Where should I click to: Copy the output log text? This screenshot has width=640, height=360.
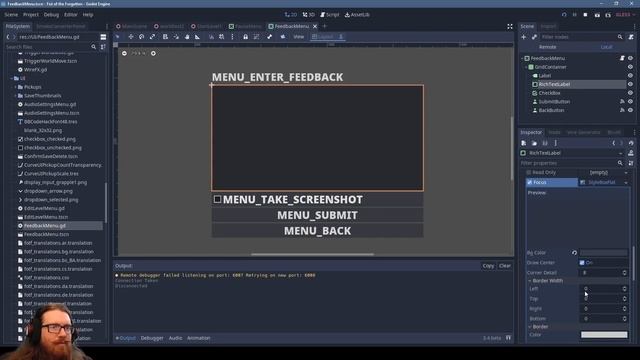coord(488,266)
